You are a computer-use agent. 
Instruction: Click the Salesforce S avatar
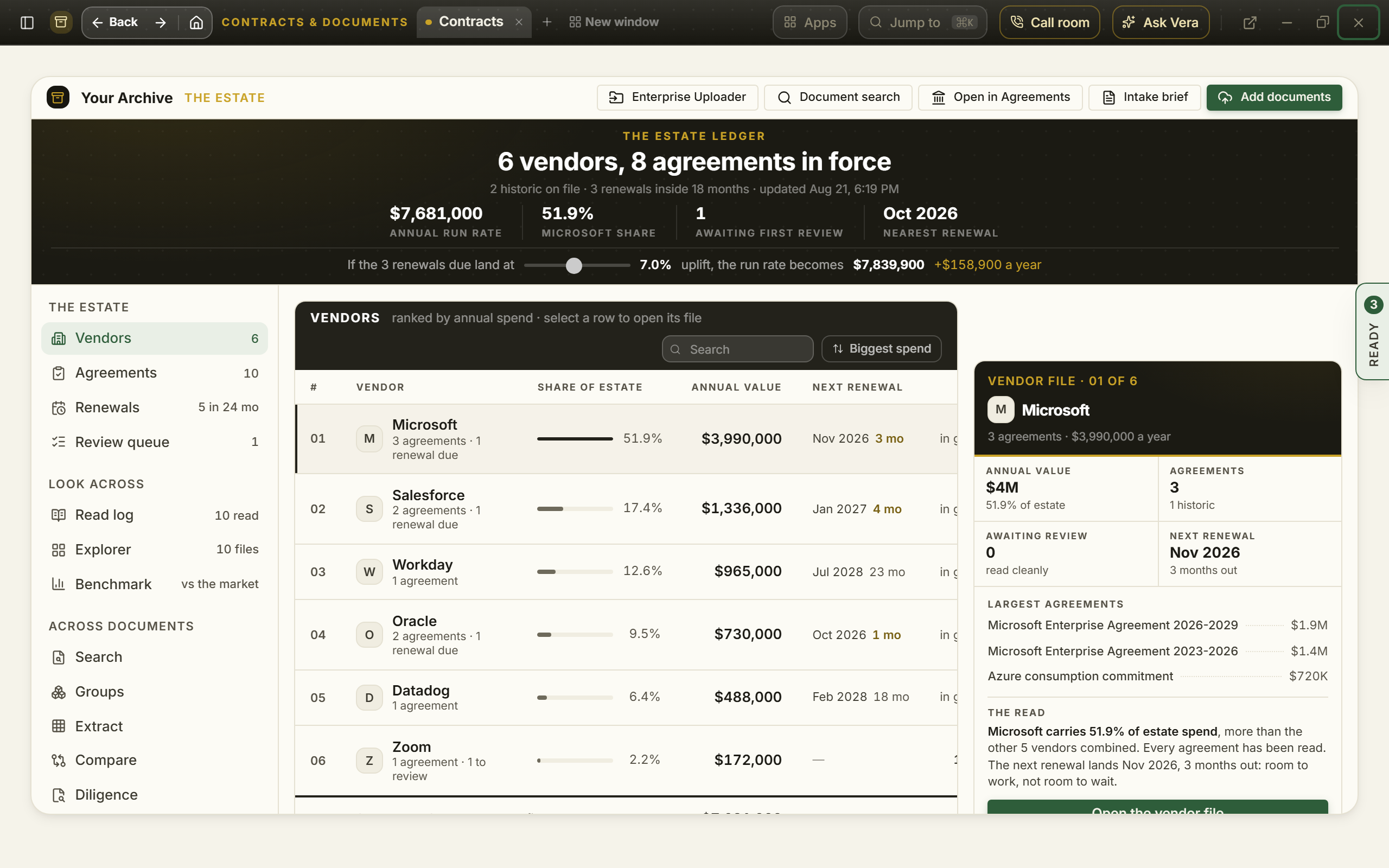coord(369,509)
